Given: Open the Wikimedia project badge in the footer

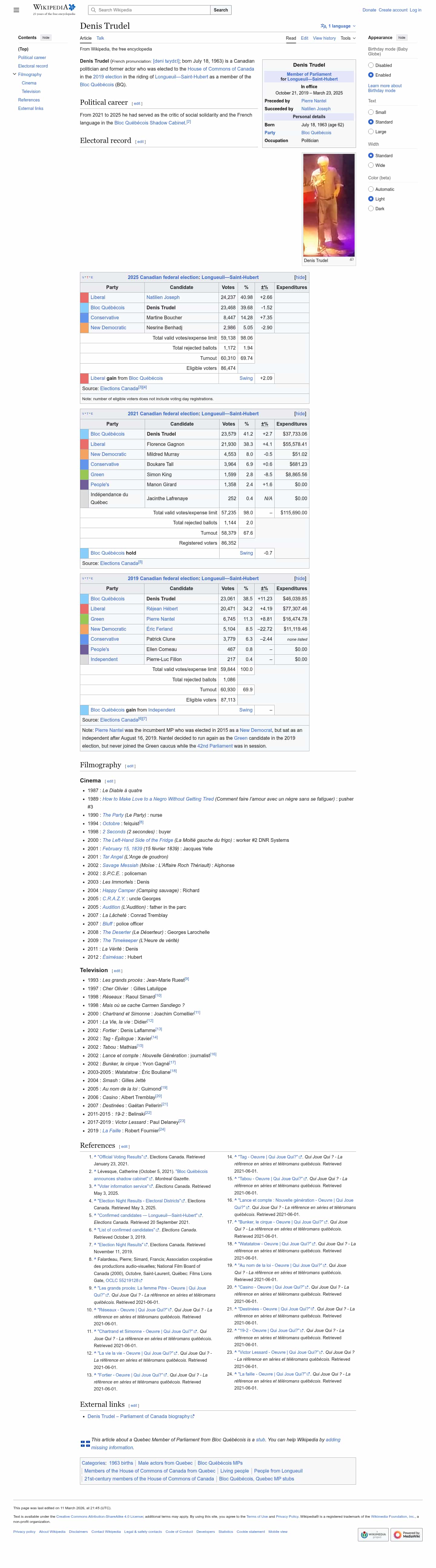Looking at the screenshot, I should click(373, 1534).
